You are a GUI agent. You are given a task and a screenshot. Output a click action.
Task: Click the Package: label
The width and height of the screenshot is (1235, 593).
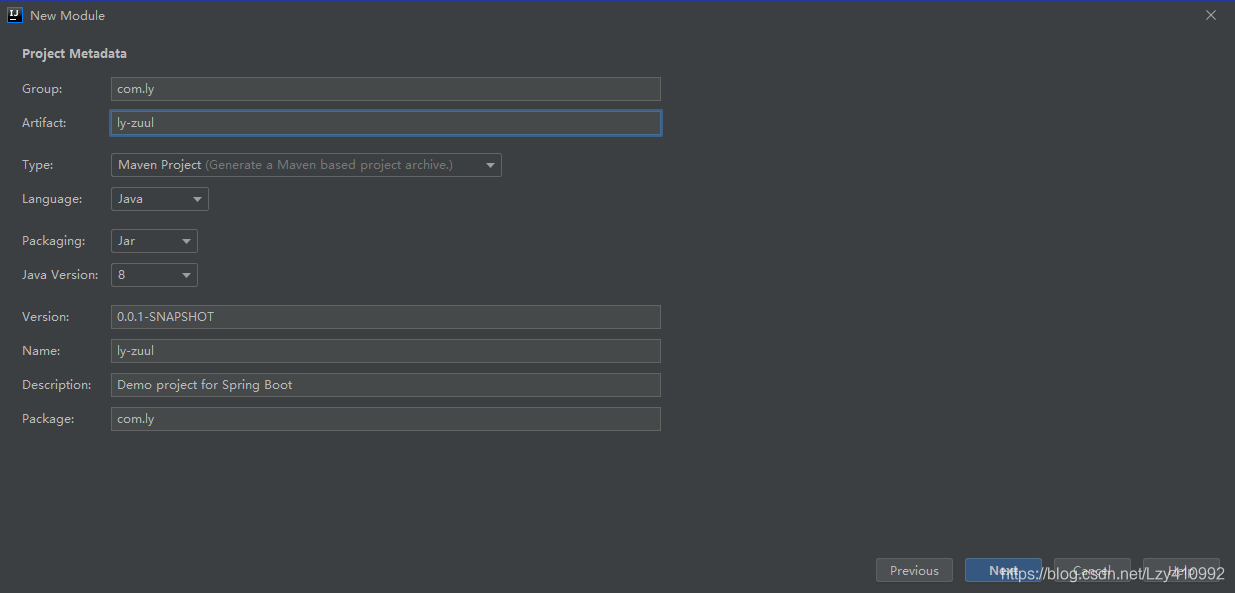tap(48, 419)
